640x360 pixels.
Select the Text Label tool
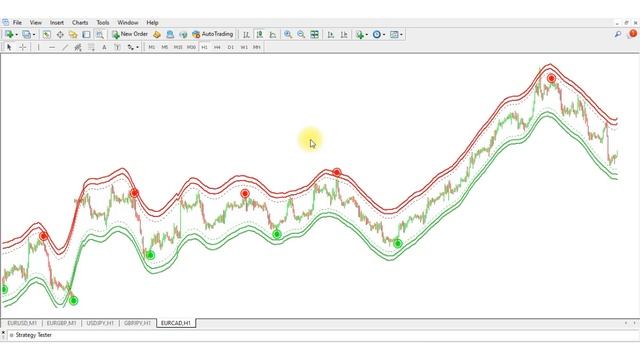(118, 47)
